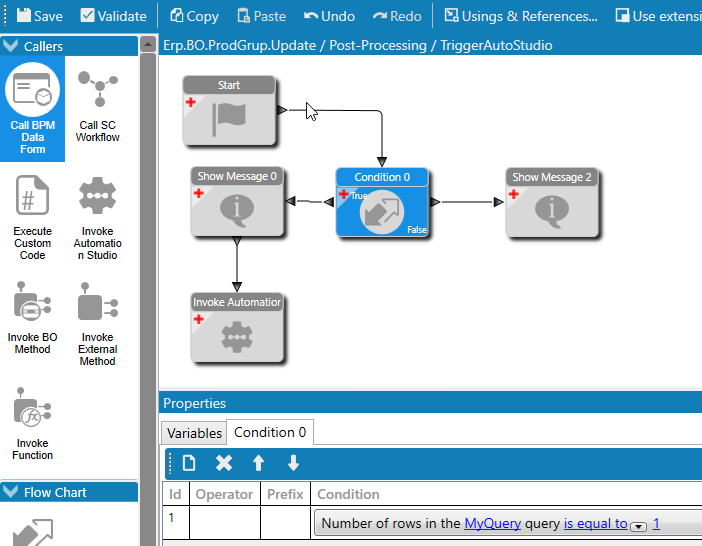Click the Id column header

click(x=176, y=494)
